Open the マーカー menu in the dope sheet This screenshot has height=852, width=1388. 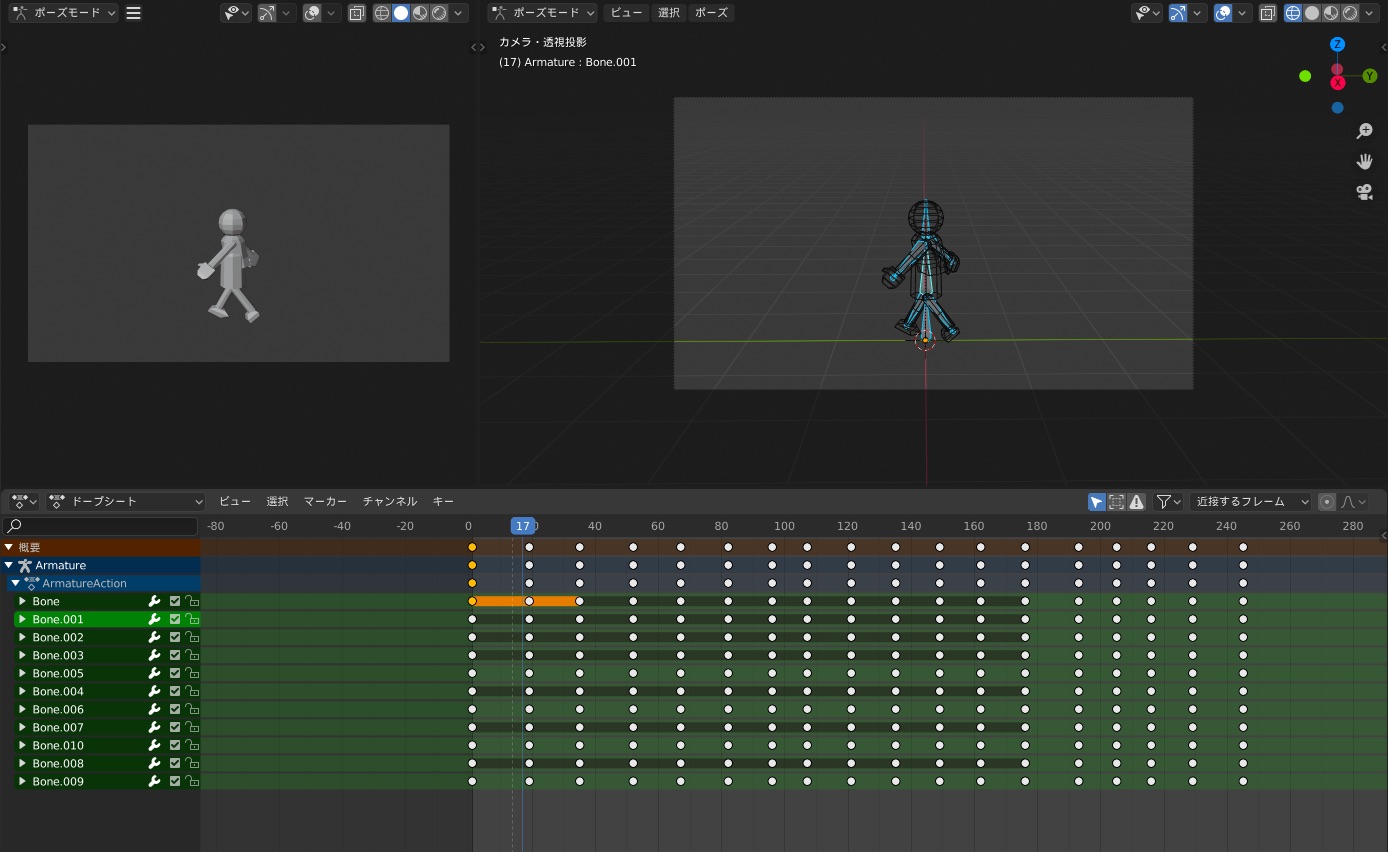[325, 502]
